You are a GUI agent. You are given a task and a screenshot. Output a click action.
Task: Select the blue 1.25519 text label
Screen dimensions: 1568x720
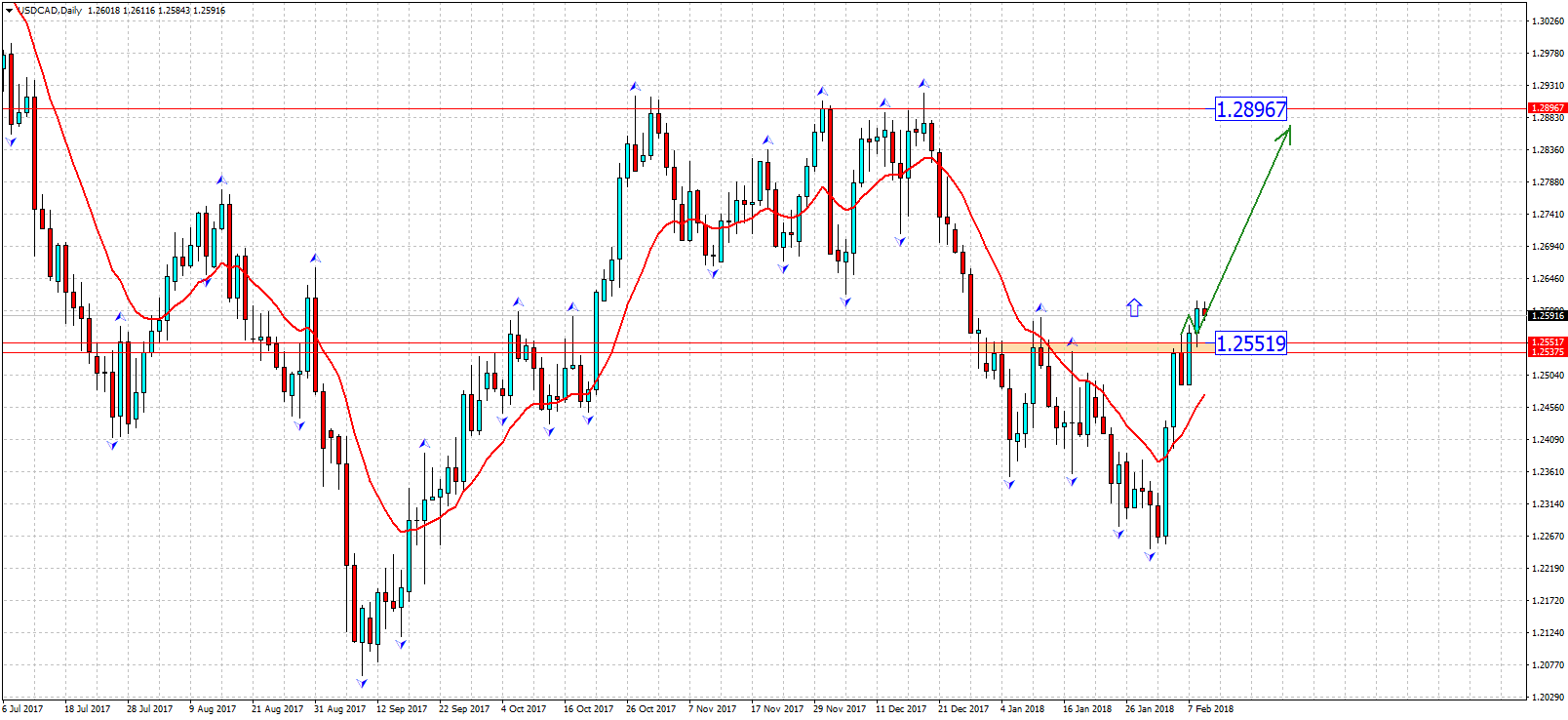point(1250,343)
